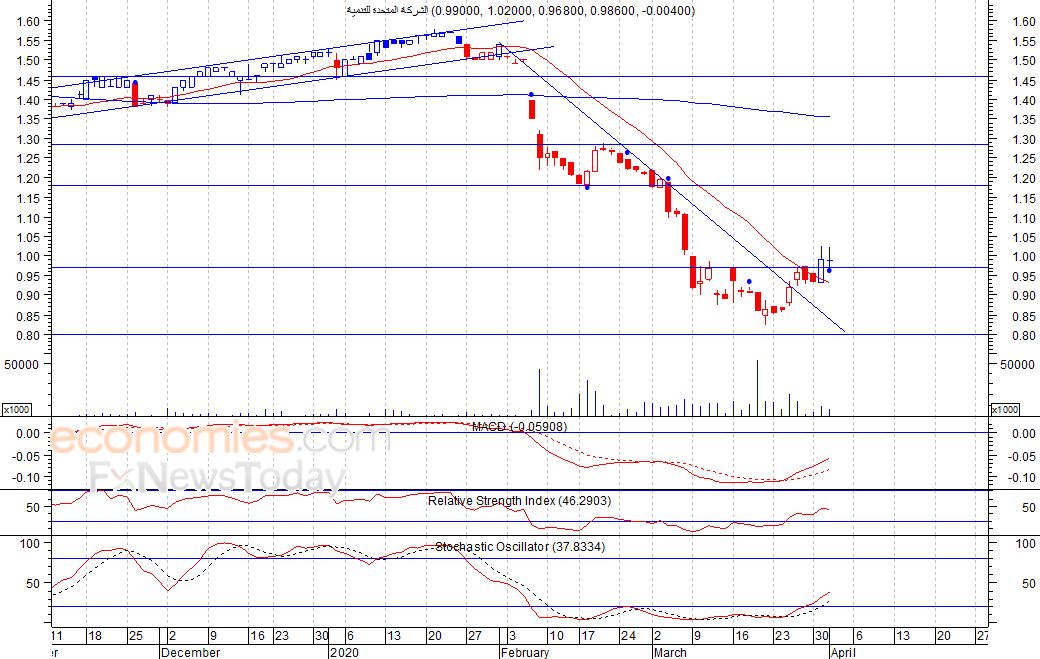This screenshot has width=1040, height=659.
Task: Click the April month label
Action: [843, 652]
